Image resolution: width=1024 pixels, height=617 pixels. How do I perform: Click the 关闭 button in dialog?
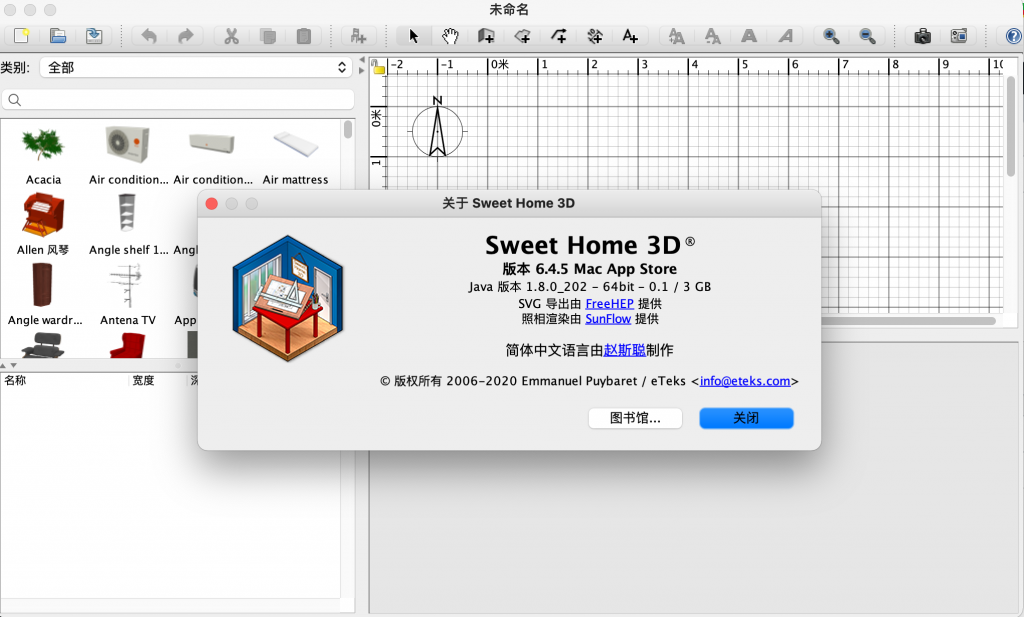pyautogui.click(x=746, y=418)
